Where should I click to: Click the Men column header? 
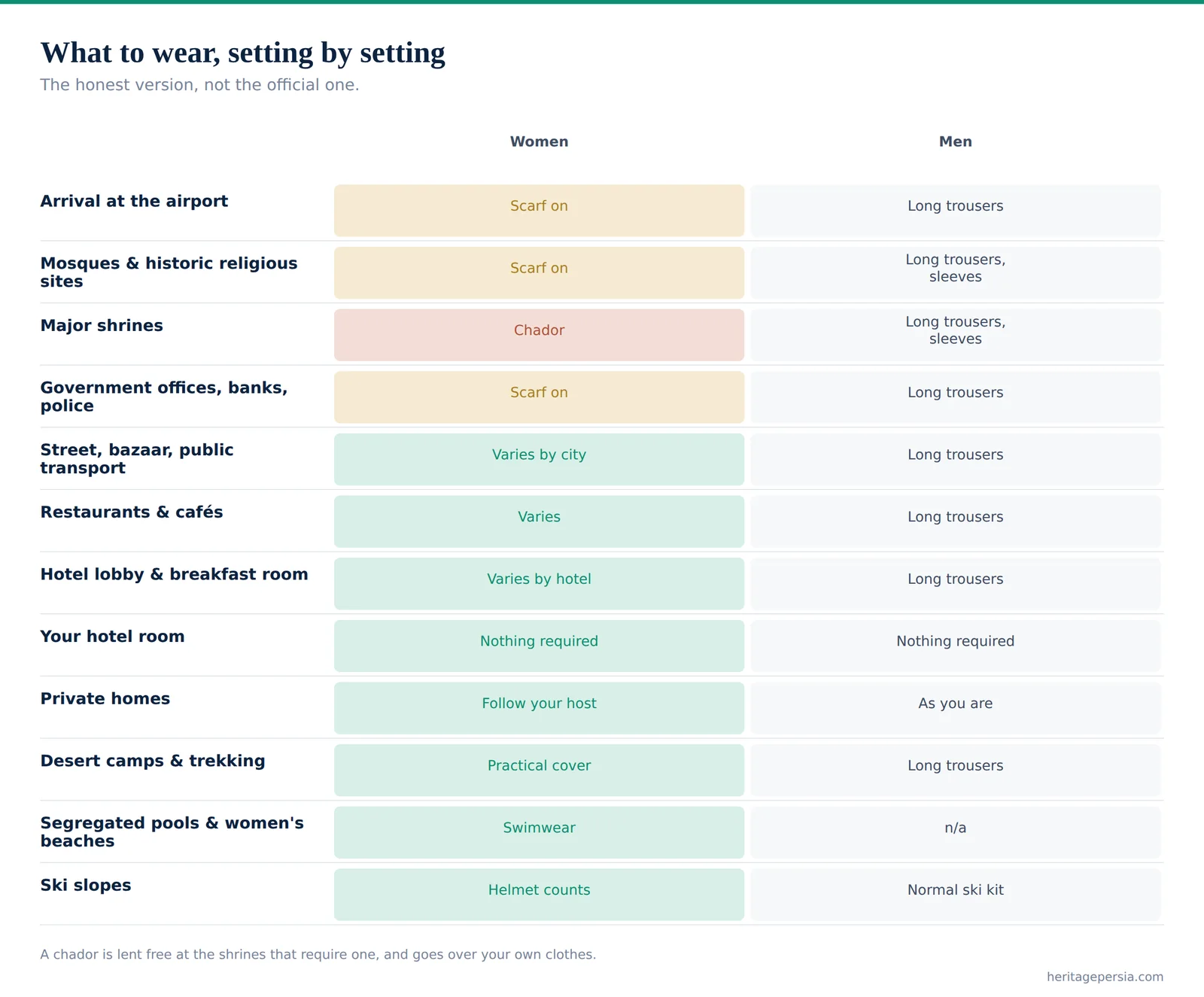(x=955, y=141)
